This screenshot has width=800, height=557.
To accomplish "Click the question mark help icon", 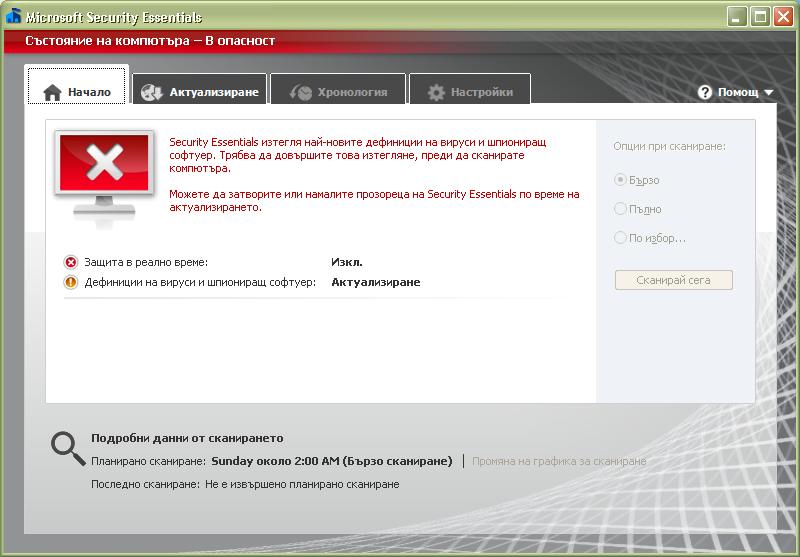I will 705,92.
